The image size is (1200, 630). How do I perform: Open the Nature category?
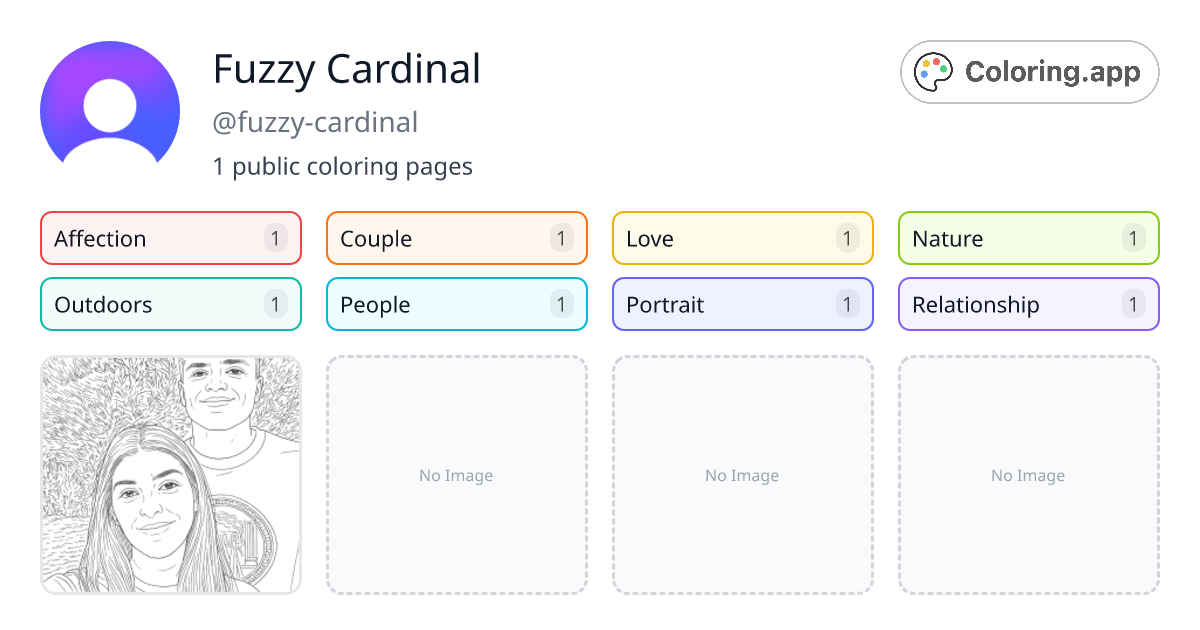1028,238
